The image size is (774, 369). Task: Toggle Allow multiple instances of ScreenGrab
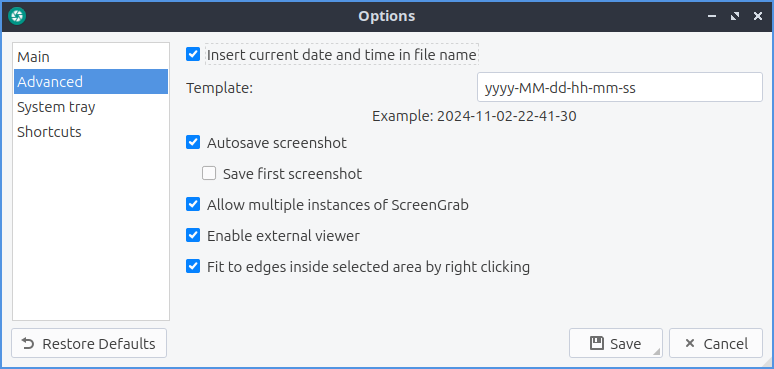click(x=193, y=205)
